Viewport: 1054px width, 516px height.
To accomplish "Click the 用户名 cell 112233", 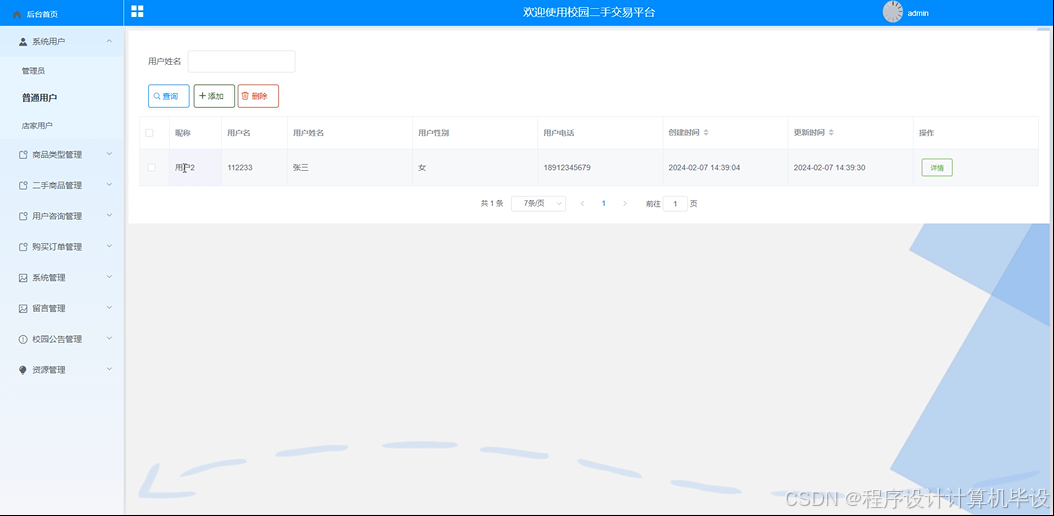I will 240,168.
